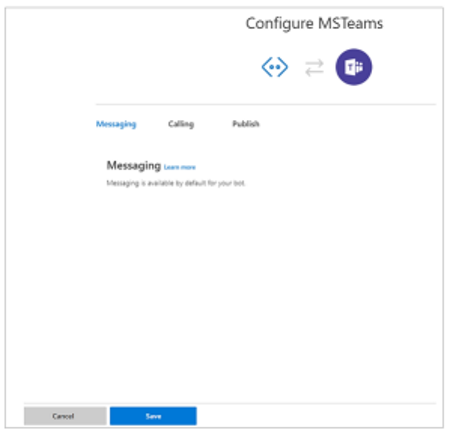
Task: Go to the Teams publishing settings tab
Action: pyautogui.click(x=246, y=124)
